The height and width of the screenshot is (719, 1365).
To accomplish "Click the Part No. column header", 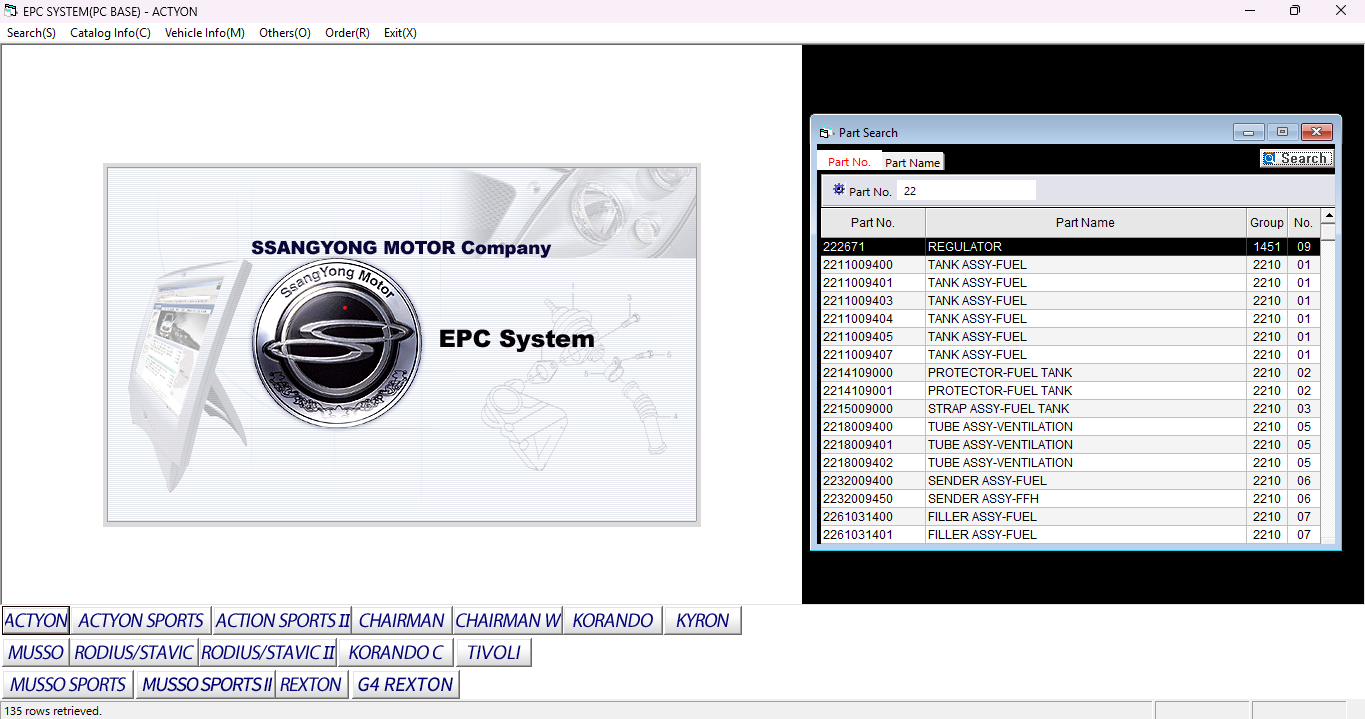I will click(x=873, y=223).
